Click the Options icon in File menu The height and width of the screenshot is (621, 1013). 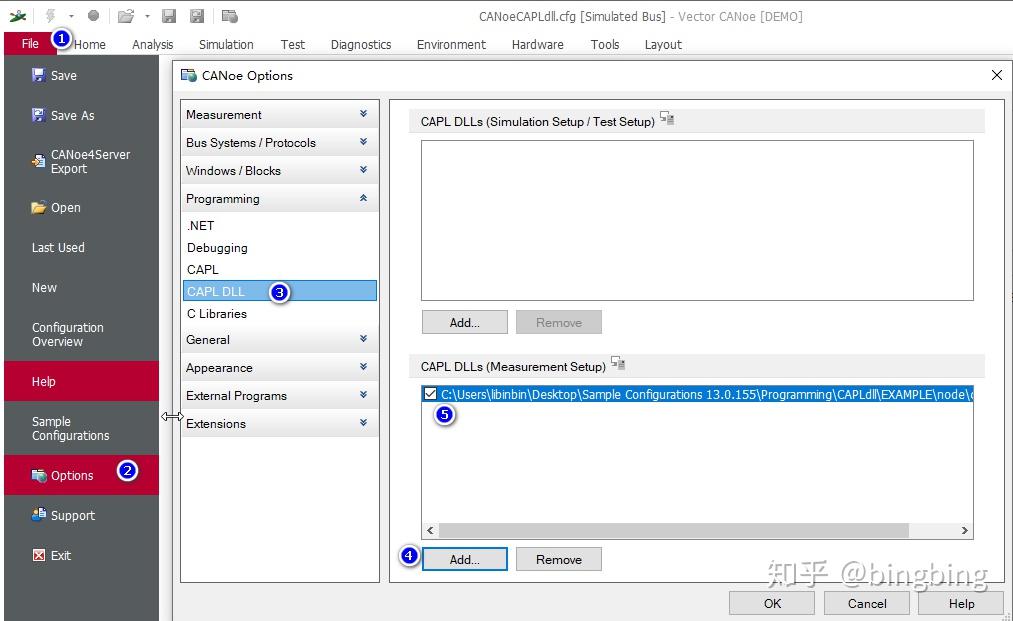tap(39, 476)
